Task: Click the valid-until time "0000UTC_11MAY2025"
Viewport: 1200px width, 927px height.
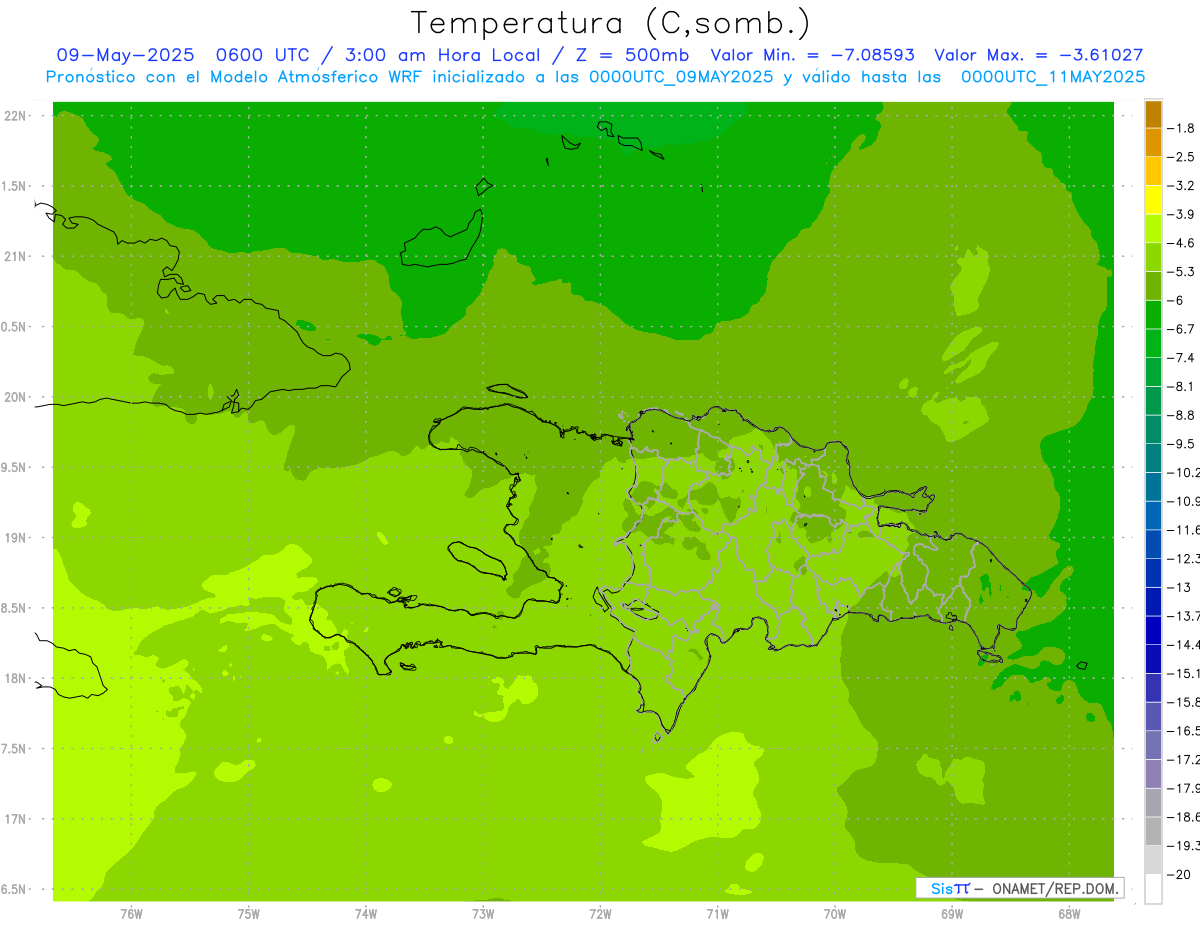Action: click(x=1053, y=77)
